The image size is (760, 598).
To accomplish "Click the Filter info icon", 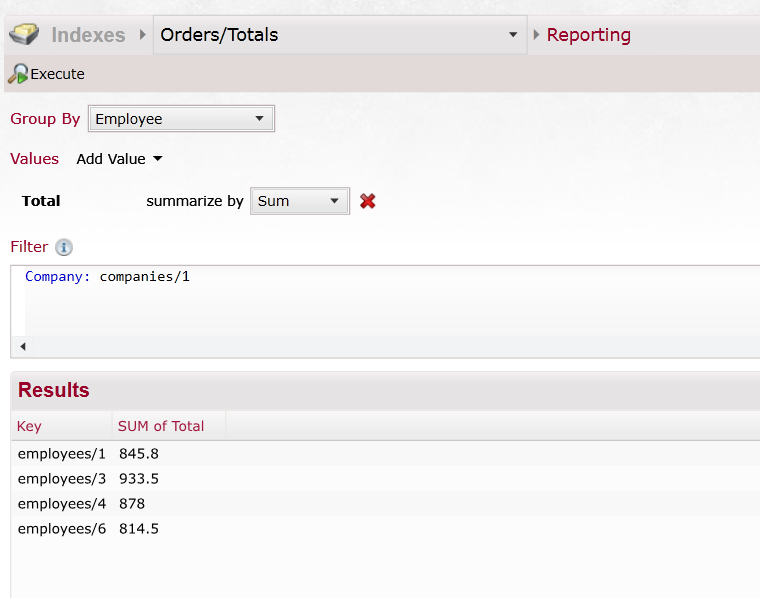I will pyautogui.click(x=64, y=247).
